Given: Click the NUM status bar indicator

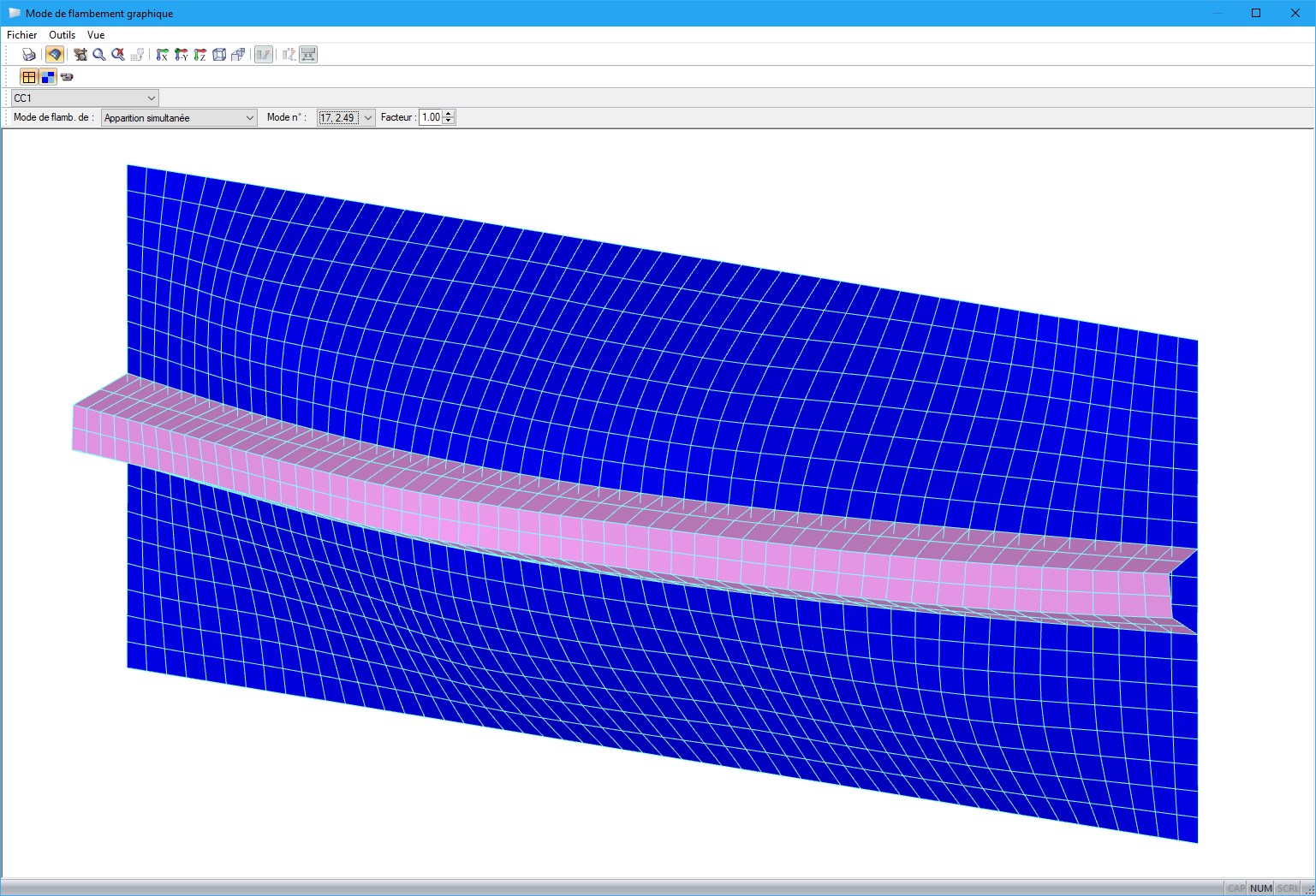Looking at the screenshot, I should pyautogui.click(x=1261, y=888).
